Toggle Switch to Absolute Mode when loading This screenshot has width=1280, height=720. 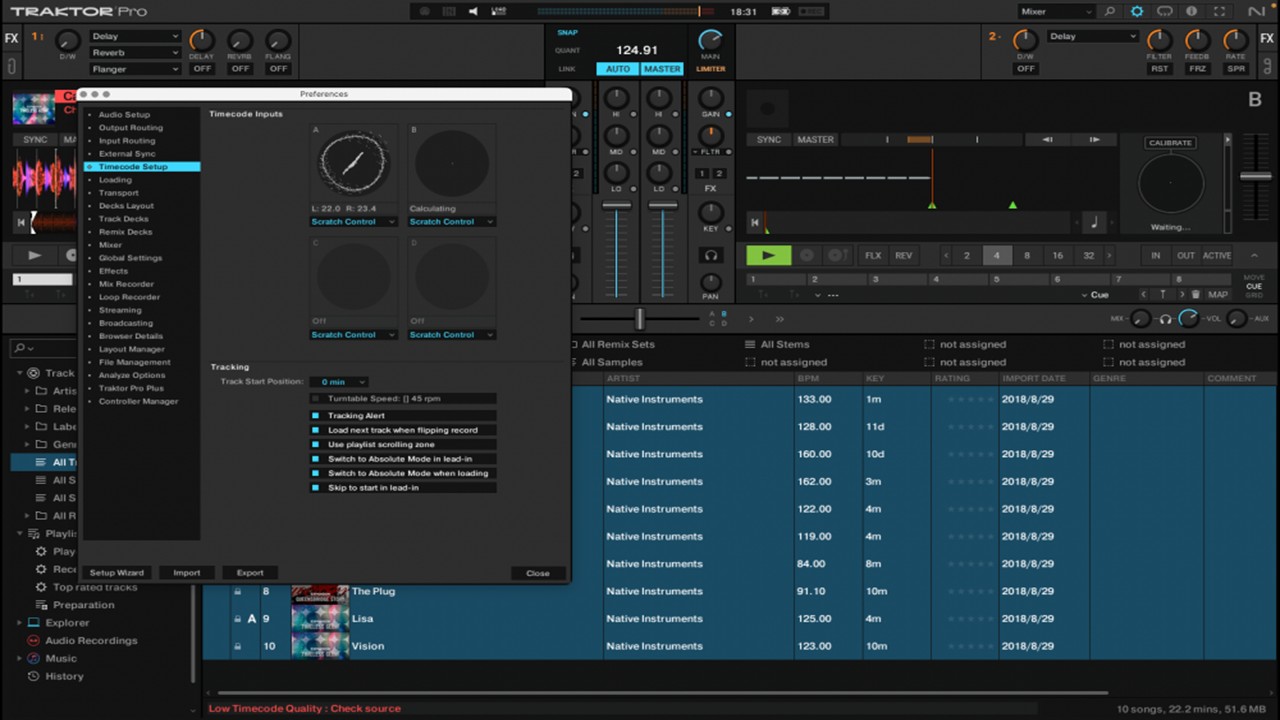tap(315, 473)
